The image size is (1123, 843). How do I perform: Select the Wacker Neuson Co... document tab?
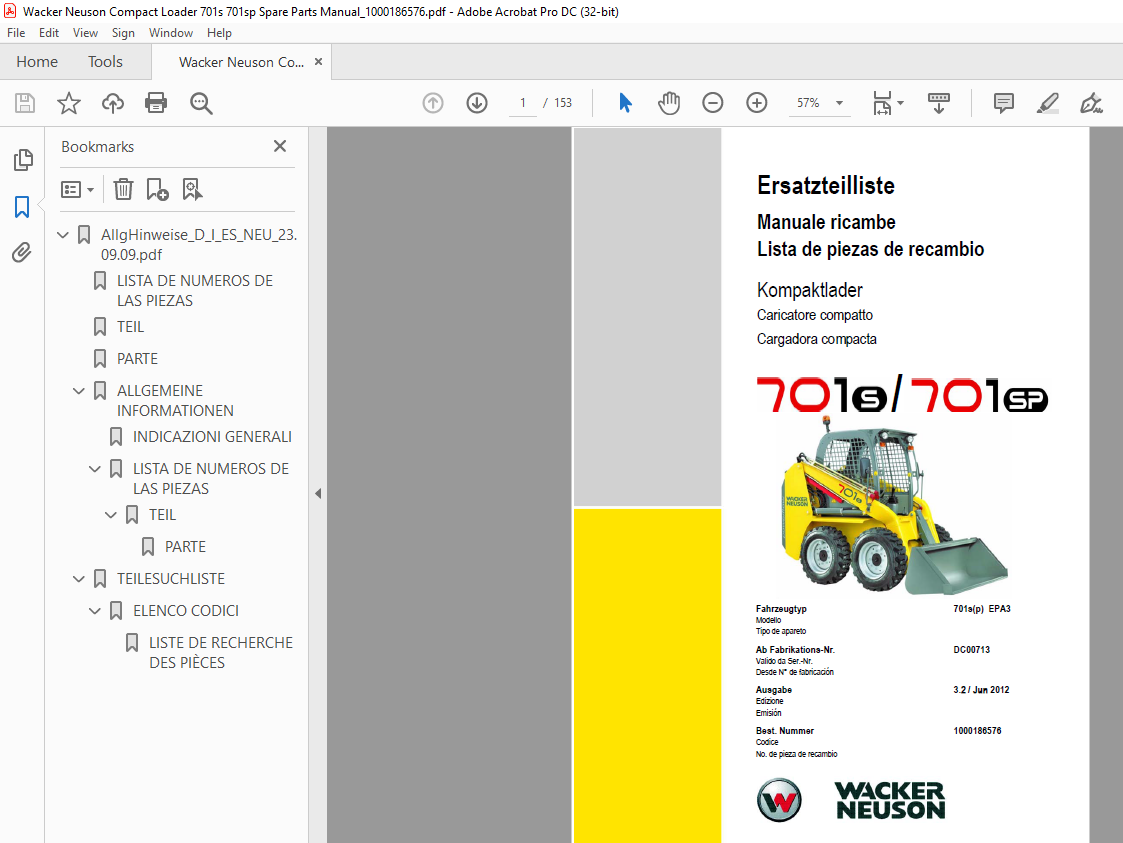[241, 62]
